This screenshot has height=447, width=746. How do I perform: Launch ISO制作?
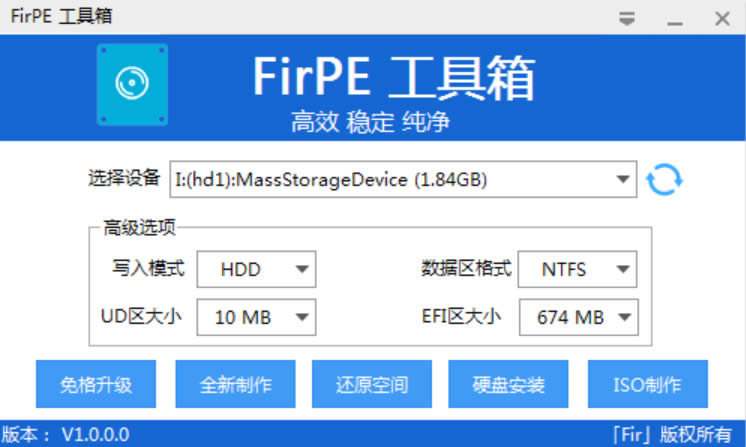(x=647, y=385)
